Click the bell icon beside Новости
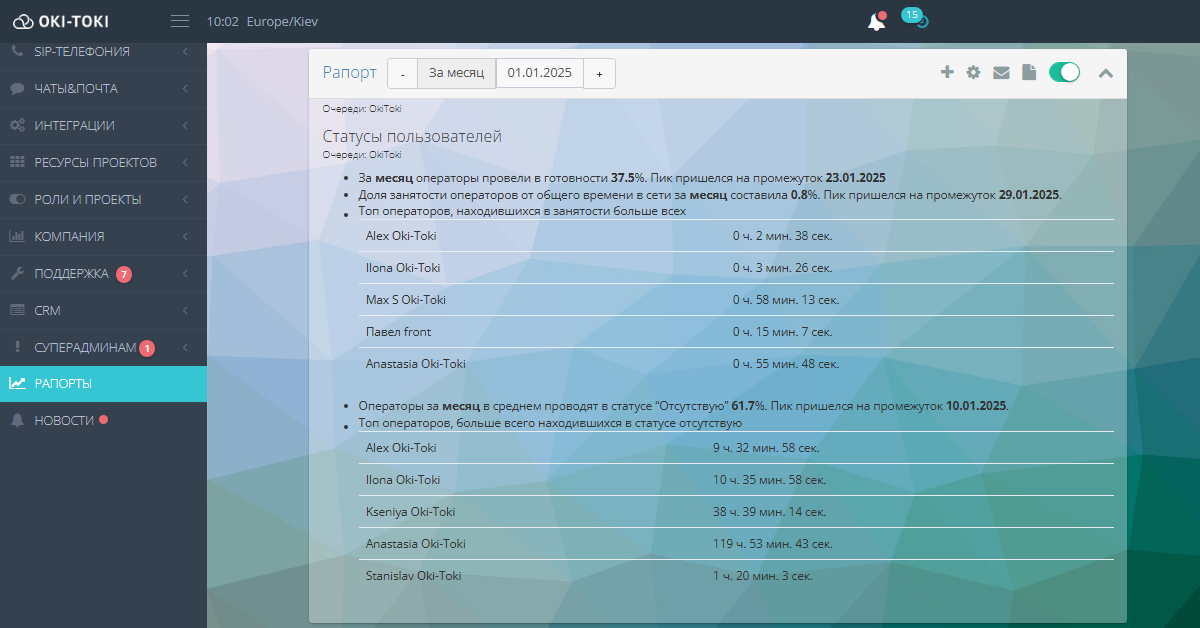Screen dimensions: 1200x628 17,421
